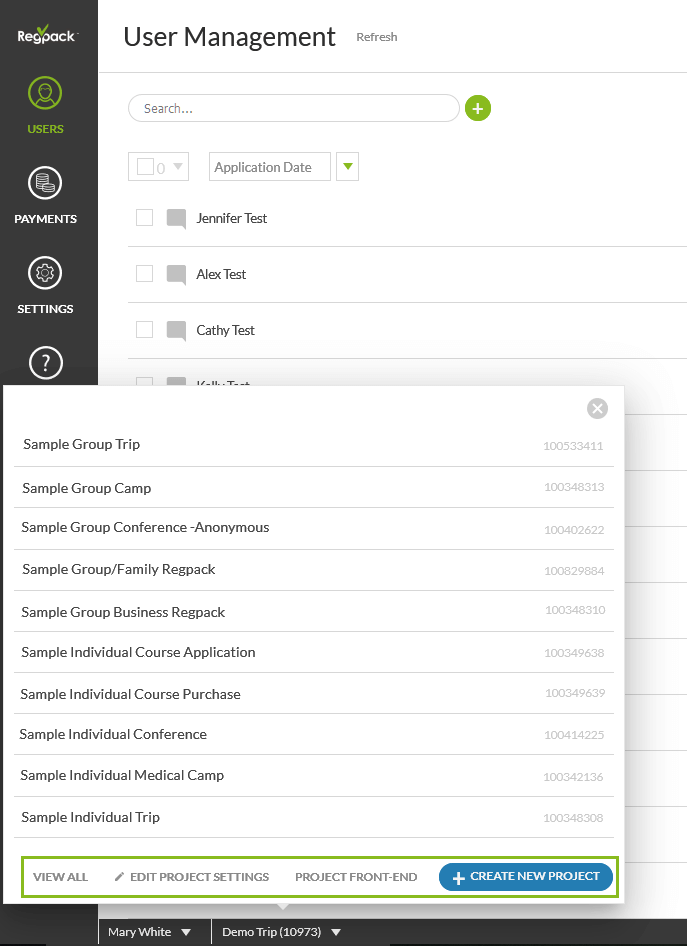Viewport: 687px width, 946px height.
Task: Check the box next to Jennifer Test
Action: [145, 218]
